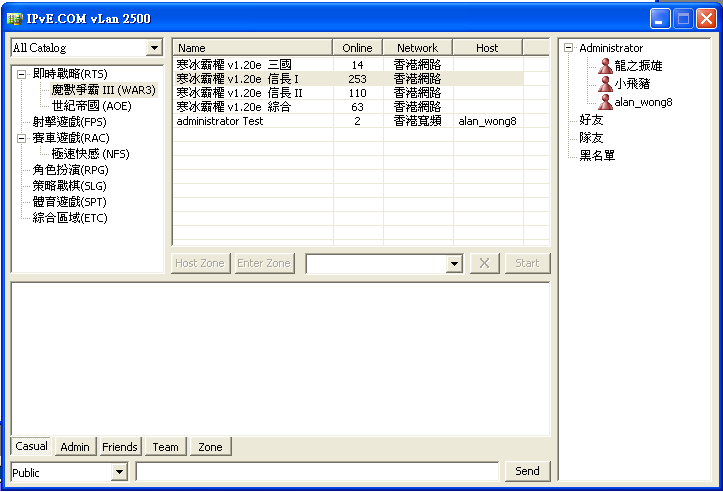Click the Host Zone button

(200, 263)
